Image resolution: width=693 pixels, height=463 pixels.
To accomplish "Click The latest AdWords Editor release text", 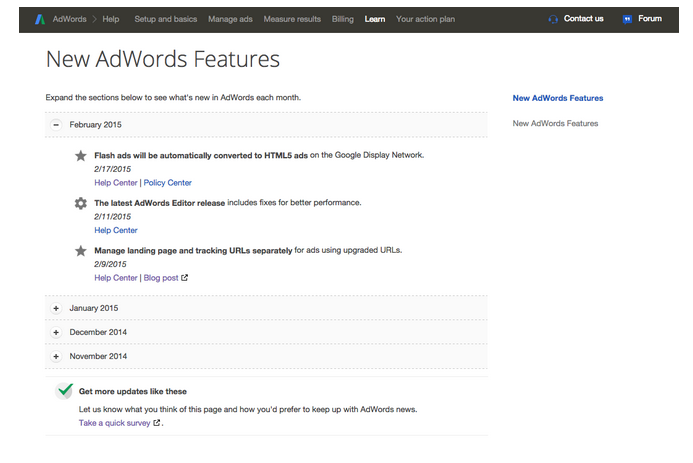I will 160,203.
